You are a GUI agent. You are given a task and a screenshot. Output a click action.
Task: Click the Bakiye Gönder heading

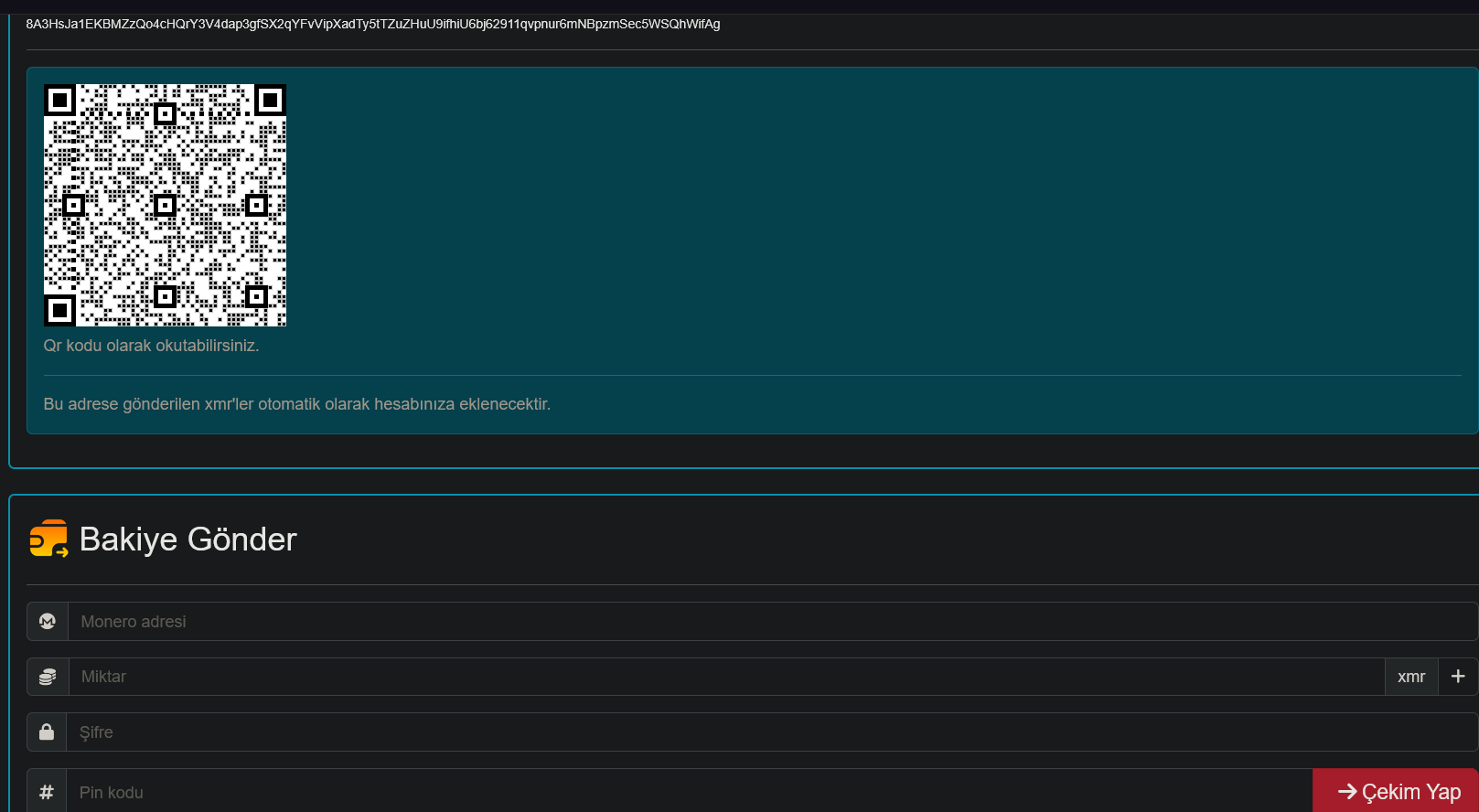pos(188,540)
